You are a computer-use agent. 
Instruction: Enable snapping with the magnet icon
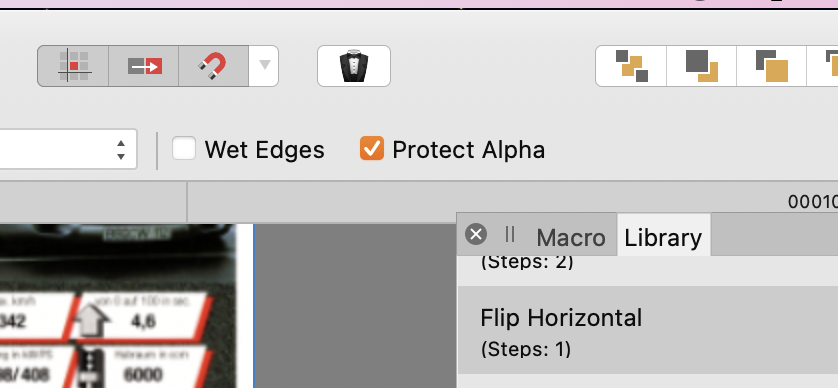(x=213, y=66)
